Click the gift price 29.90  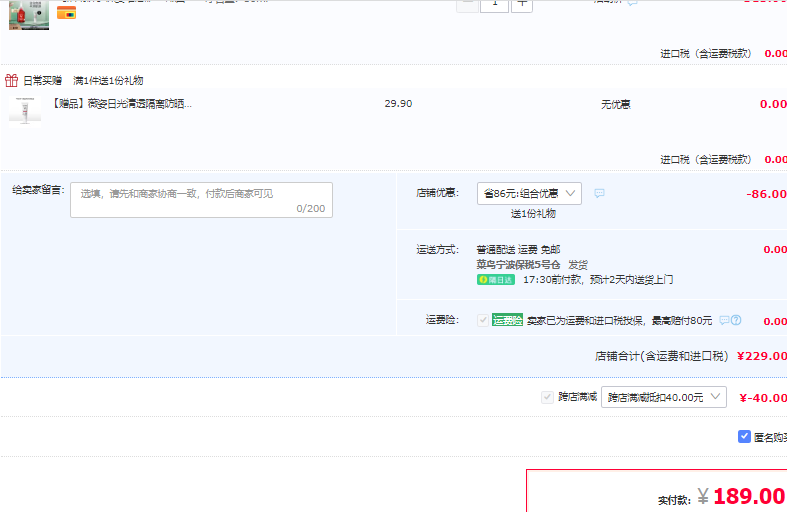tap(398, 104)
